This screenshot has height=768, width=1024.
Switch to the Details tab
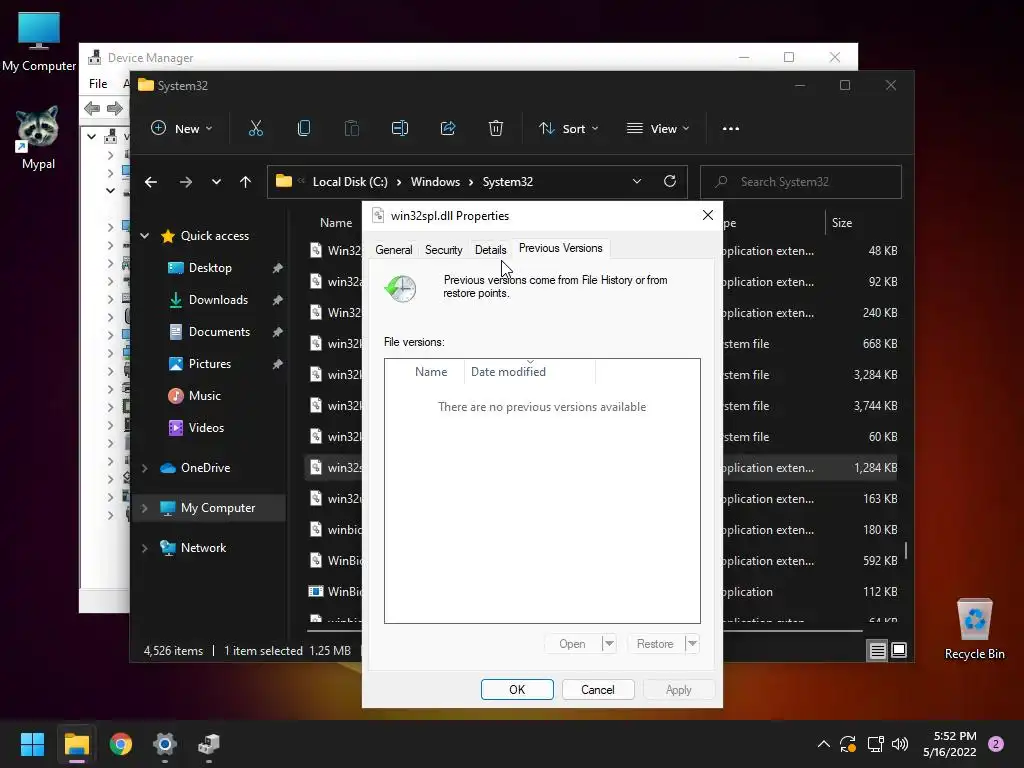[x=490, y=249]
